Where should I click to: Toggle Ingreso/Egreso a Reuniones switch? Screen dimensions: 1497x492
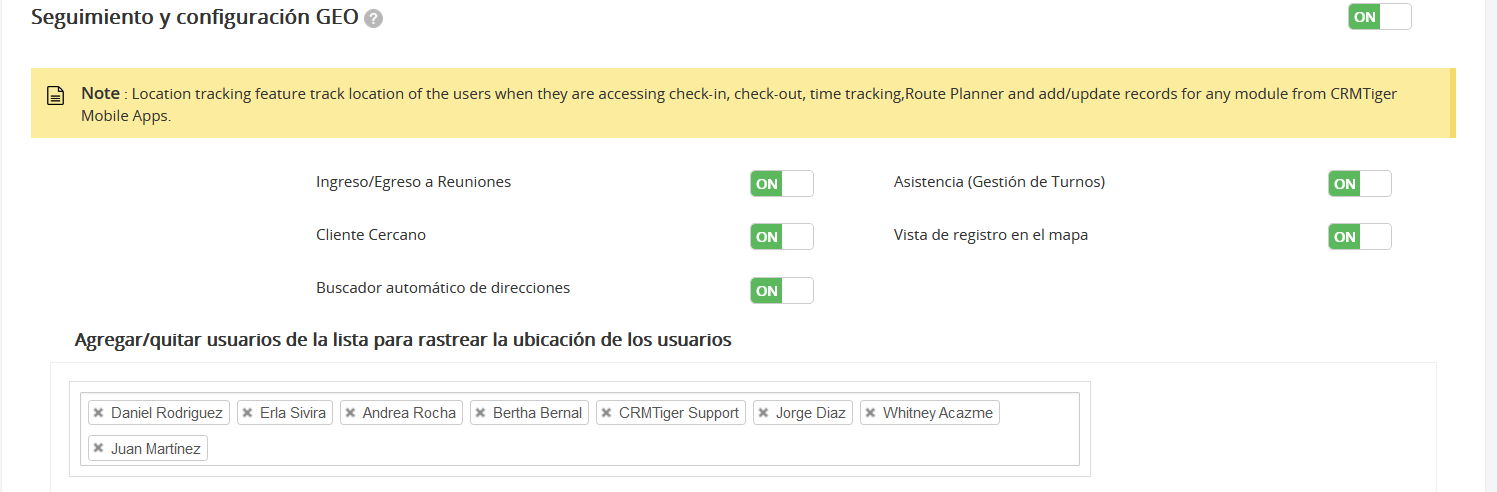781,184
